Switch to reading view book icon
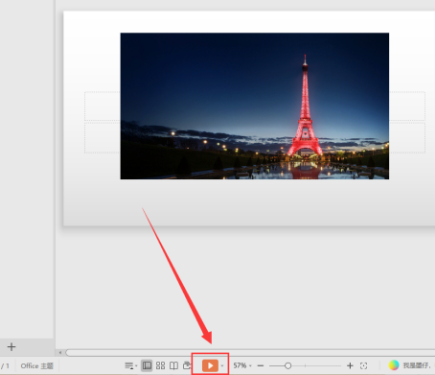The width and height of the screenshot is (435, 375). point(174,366)
